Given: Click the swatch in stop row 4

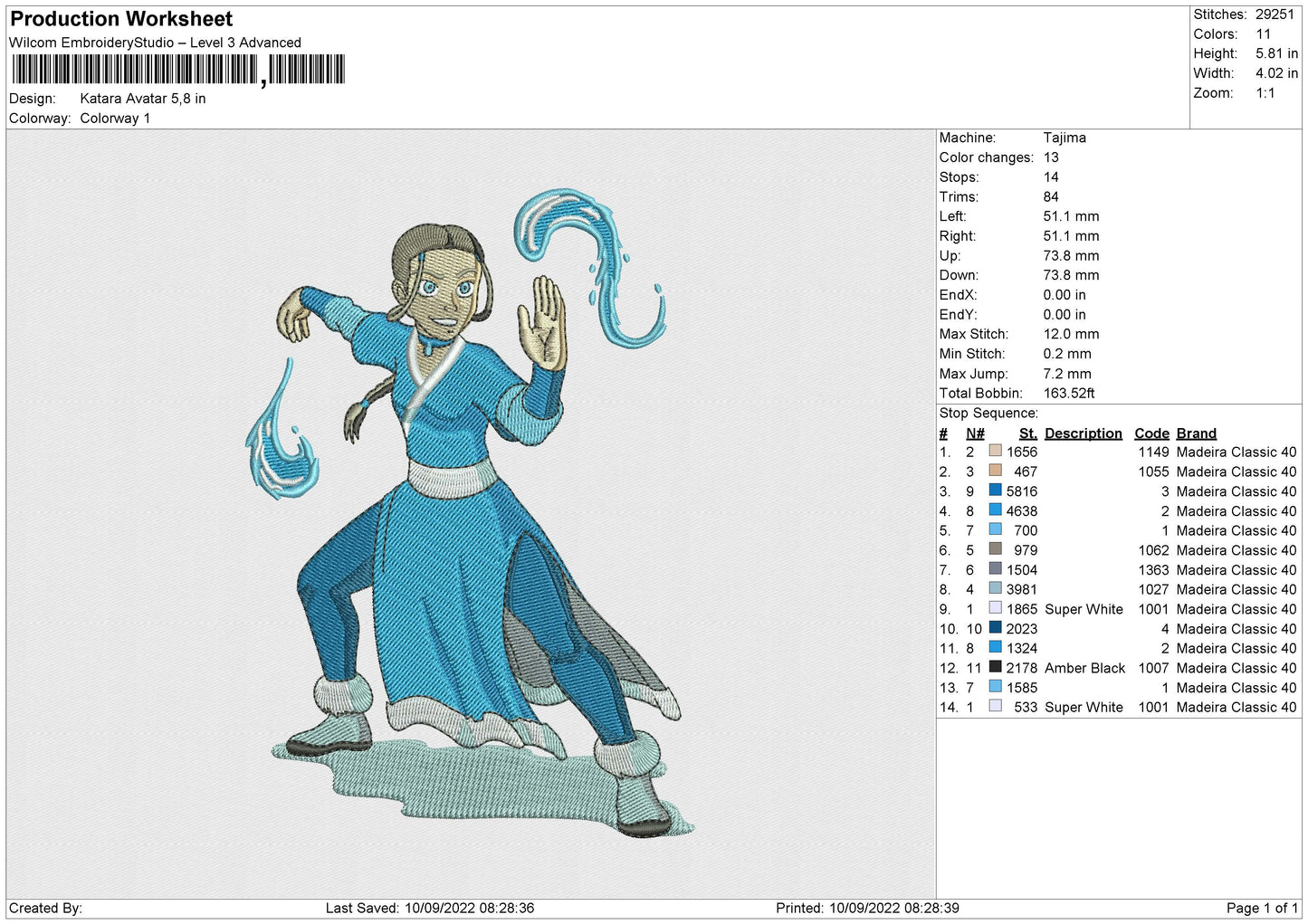Looking at the screenshot, I should (x=996, y=510).
